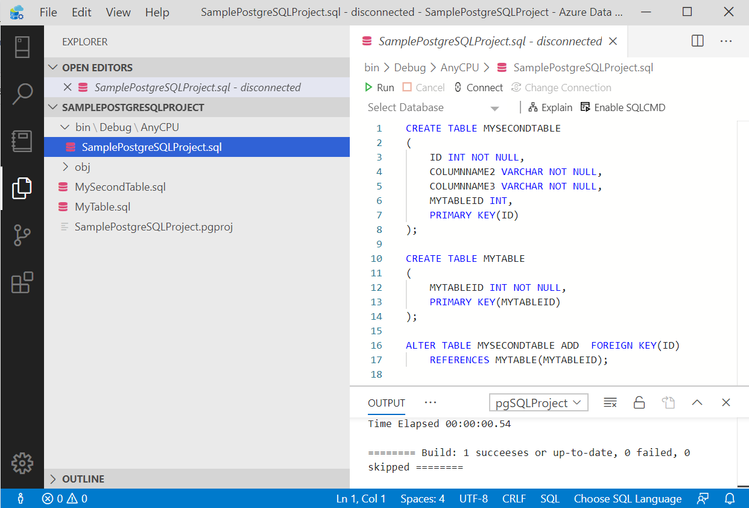Click Connect in query toolbar
Image resolution: width=749 pixels, height=508 pixels.
pyautogui.click(x=478, y=87)
